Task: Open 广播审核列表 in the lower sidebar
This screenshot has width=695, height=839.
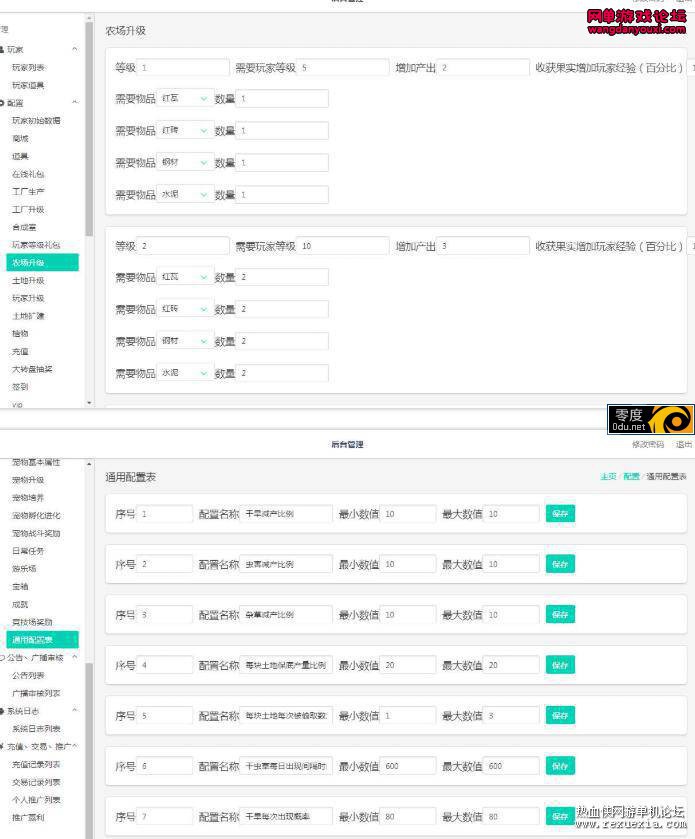Action: tap(36, 693)
